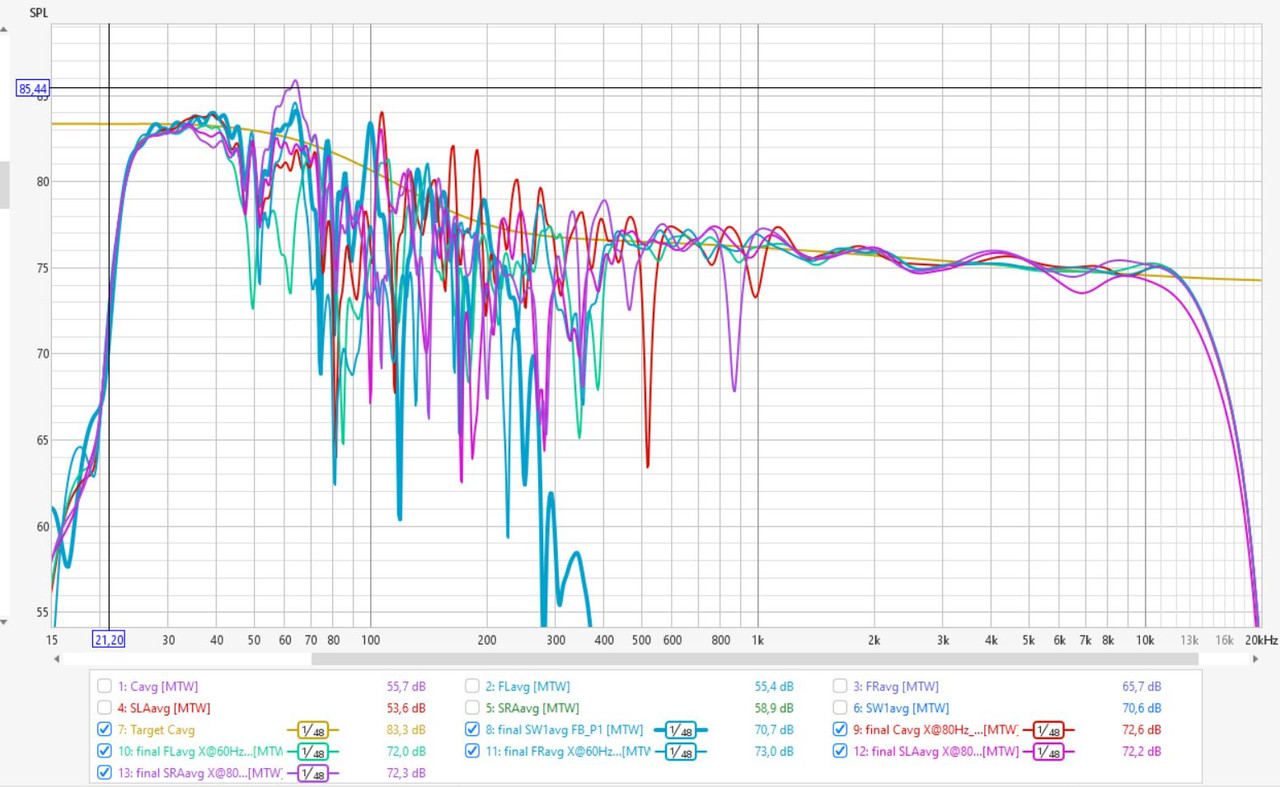The image size is (1280, 787).
Task: Uncheck the 12: final SLAavg X@80 trace
Action: click(840, 752)
